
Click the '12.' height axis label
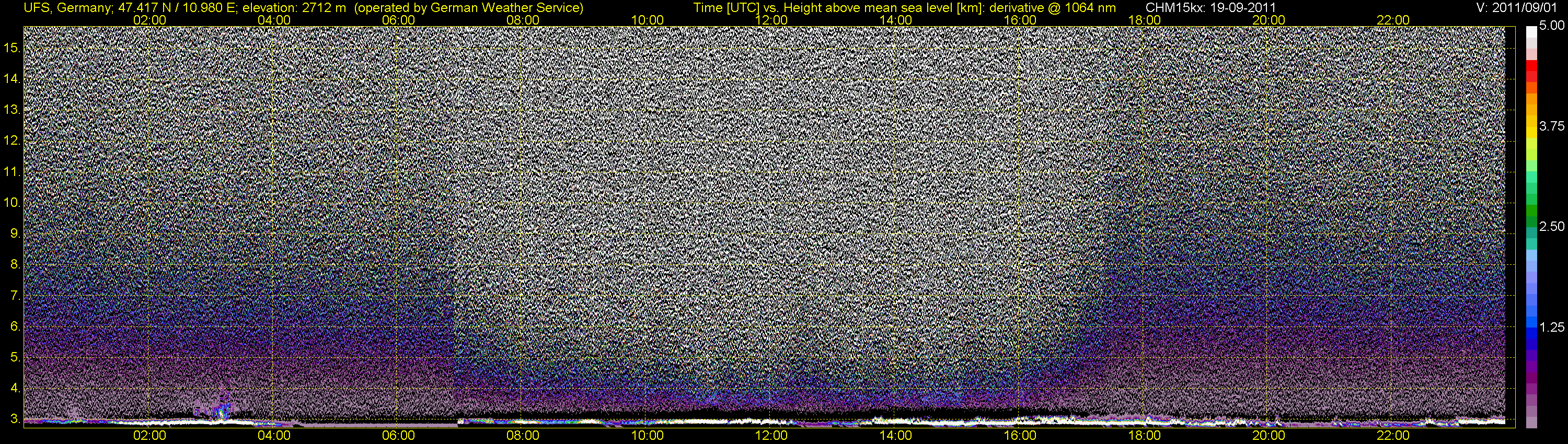12,141
